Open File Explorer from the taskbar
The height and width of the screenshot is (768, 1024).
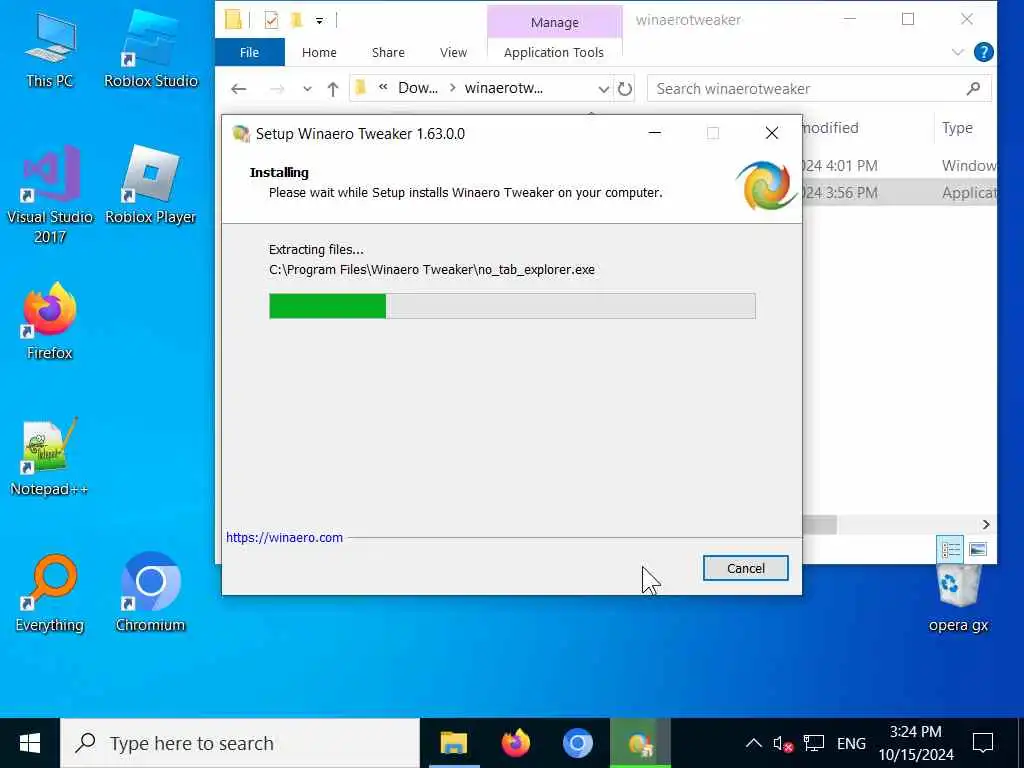click(454, 743)
